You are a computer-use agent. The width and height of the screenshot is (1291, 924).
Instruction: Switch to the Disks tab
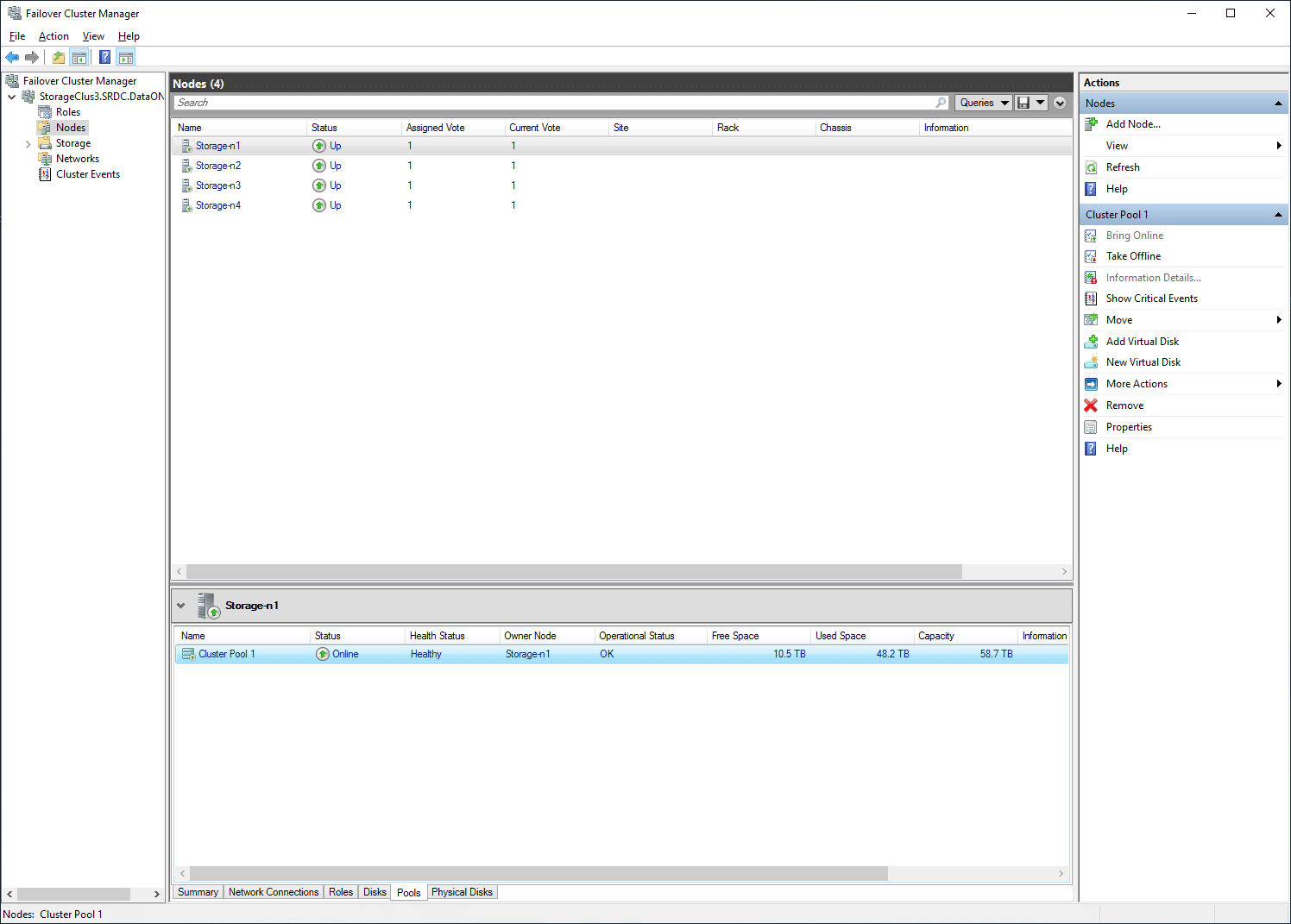(x=375, y=892)
